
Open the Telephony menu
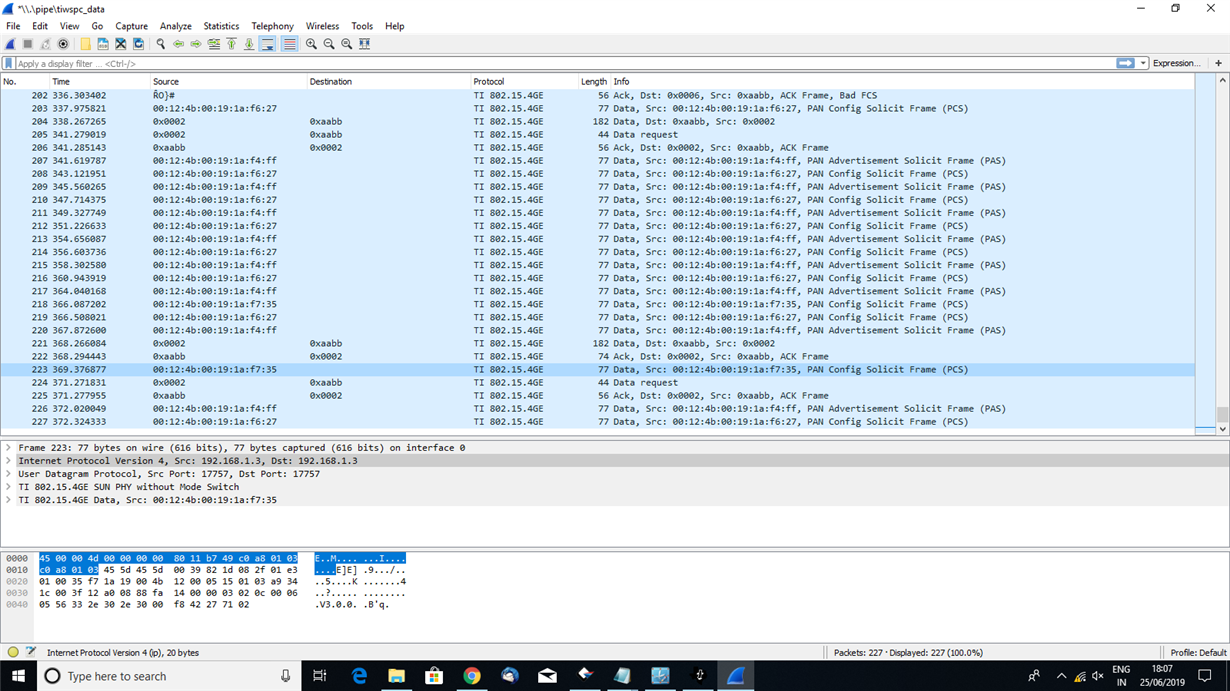[x=272, y=26]
